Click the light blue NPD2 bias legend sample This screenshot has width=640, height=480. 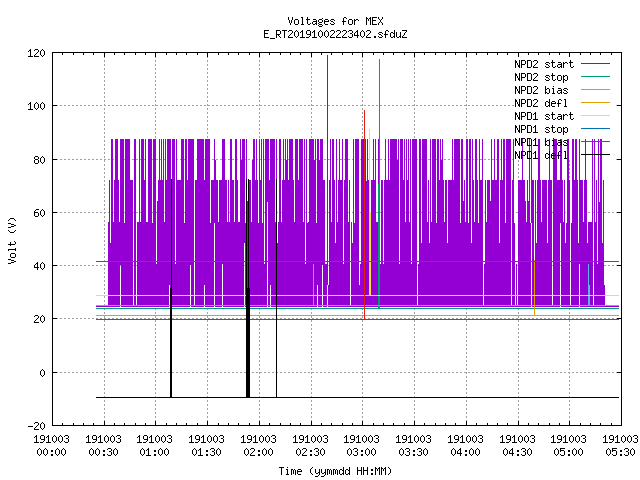point(596,90)
